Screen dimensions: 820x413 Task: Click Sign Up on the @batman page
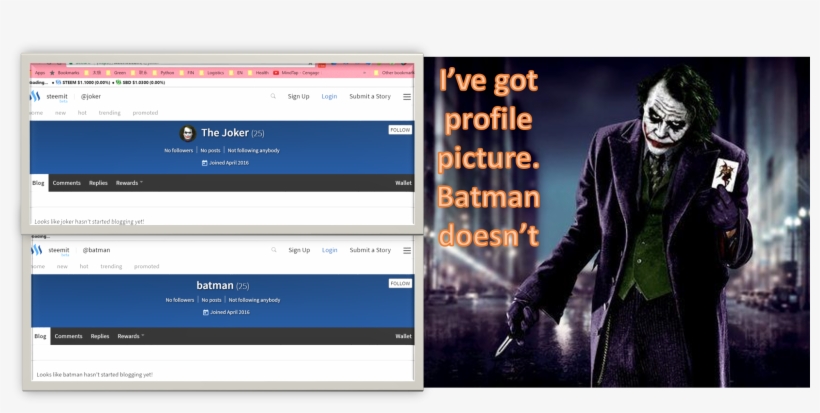299,250
